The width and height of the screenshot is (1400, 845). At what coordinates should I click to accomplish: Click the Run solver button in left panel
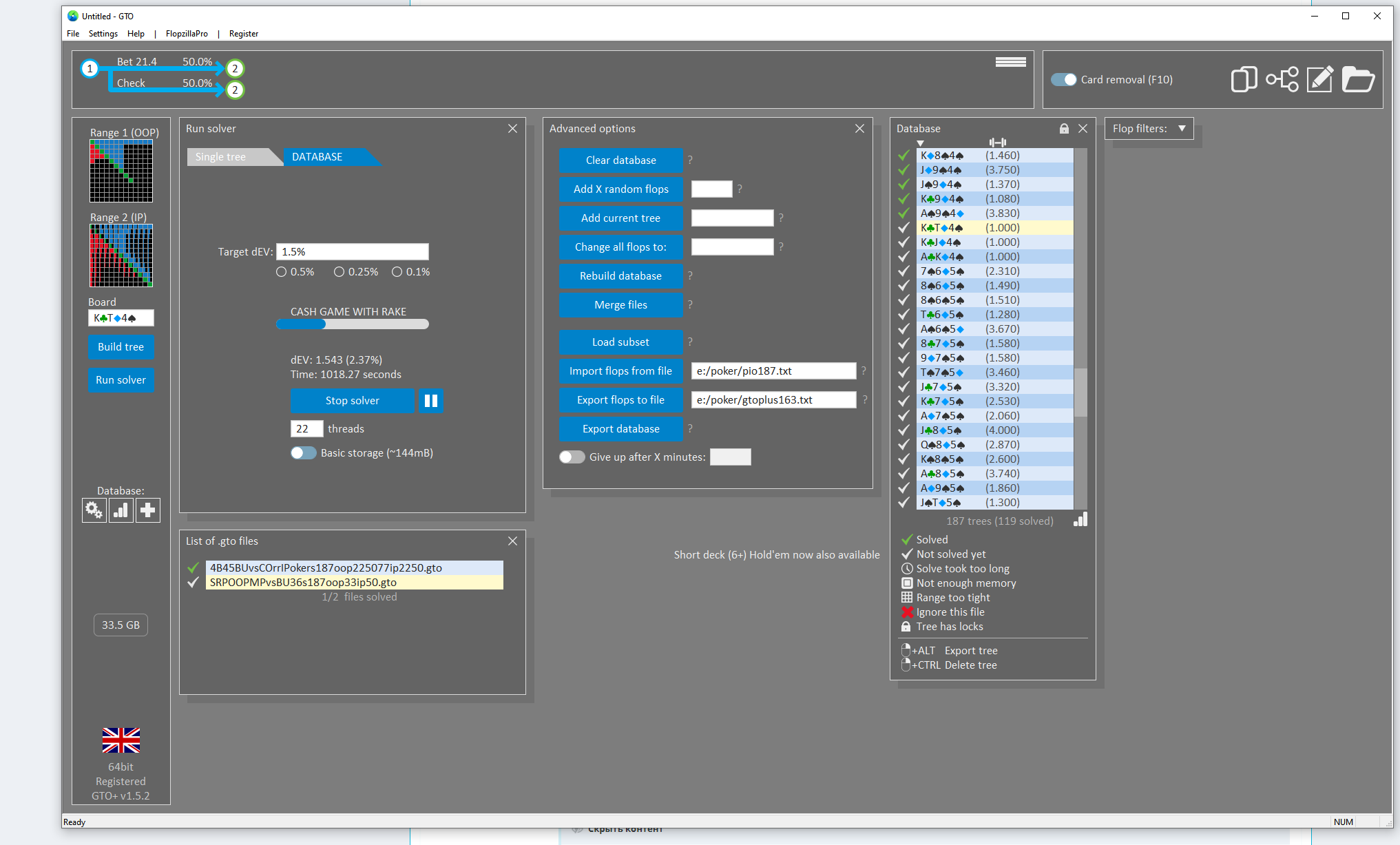[x=121, y=380]
